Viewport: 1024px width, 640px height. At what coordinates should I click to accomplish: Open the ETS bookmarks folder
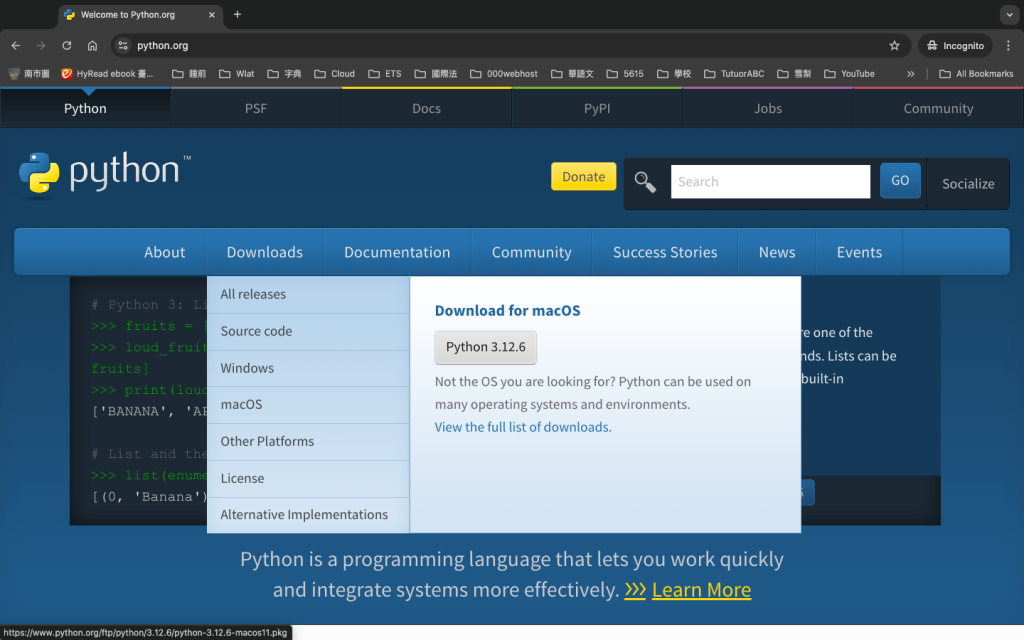tap(385, 74)
